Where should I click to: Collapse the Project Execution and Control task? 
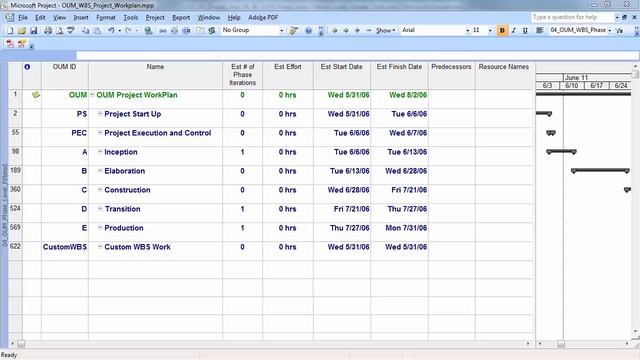100,133
